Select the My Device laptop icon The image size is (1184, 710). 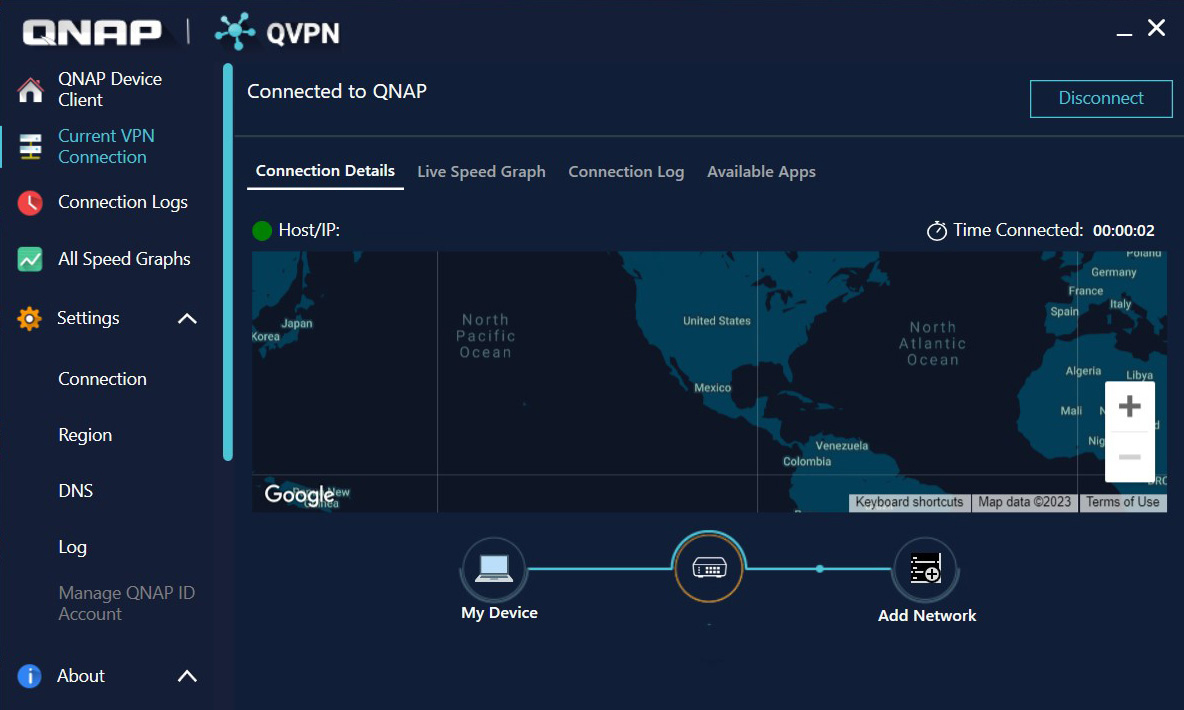tap(494, 569)
